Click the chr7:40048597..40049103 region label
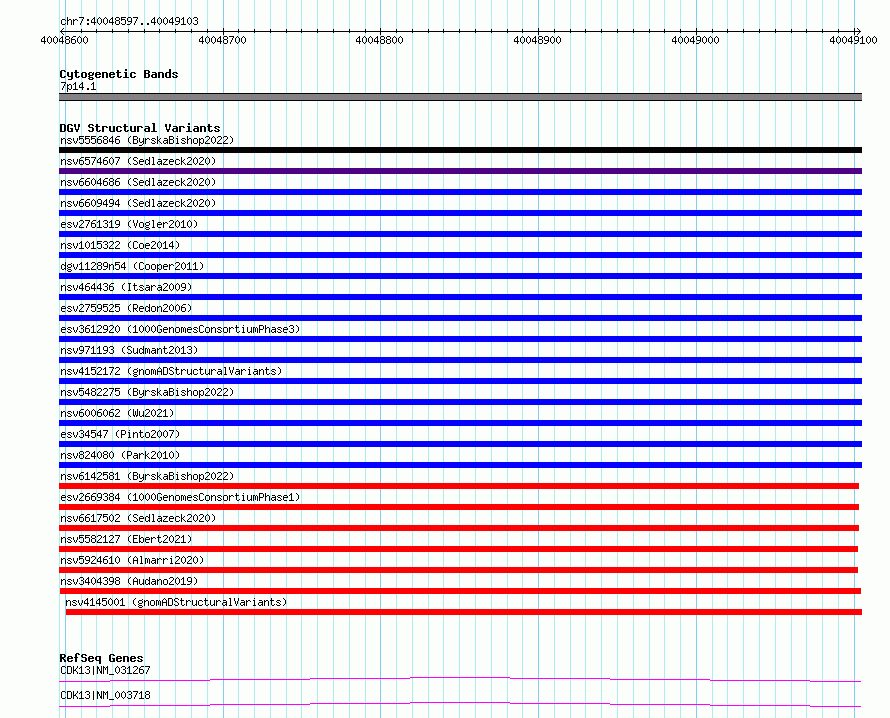890x718 pixels. pos(129,21)
